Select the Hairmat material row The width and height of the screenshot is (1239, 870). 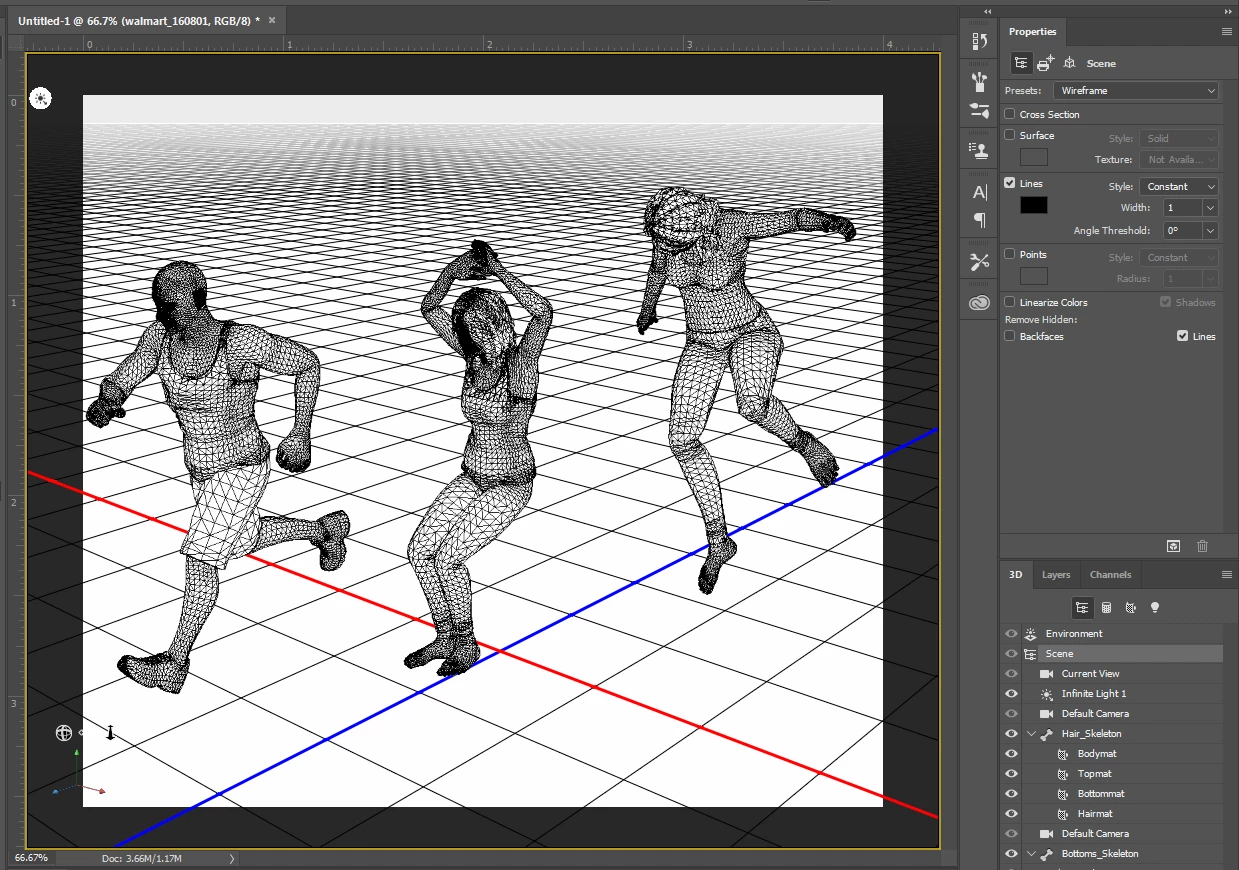pos(1112,813)
